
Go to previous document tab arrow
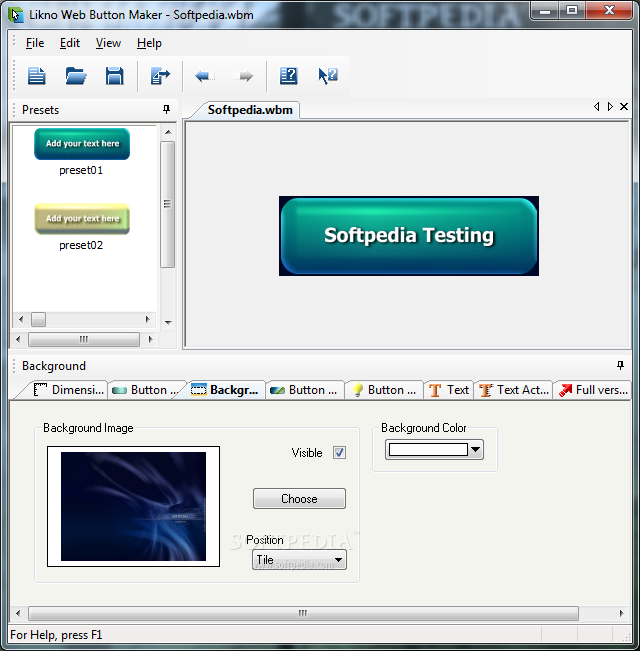coord(596,107)
